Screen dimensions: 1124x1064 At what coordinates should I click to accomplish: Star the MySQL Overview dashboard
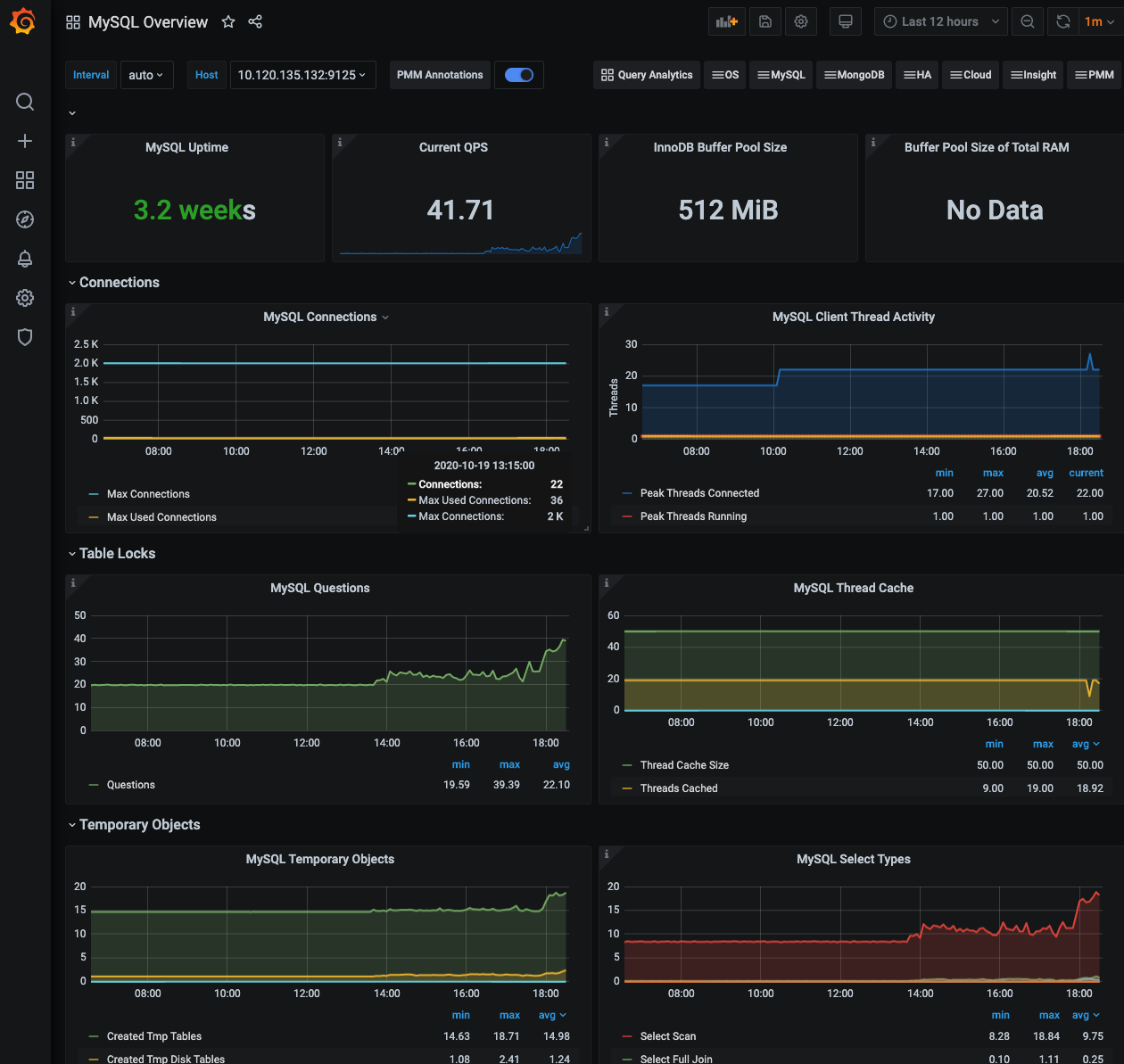[228, 22]
